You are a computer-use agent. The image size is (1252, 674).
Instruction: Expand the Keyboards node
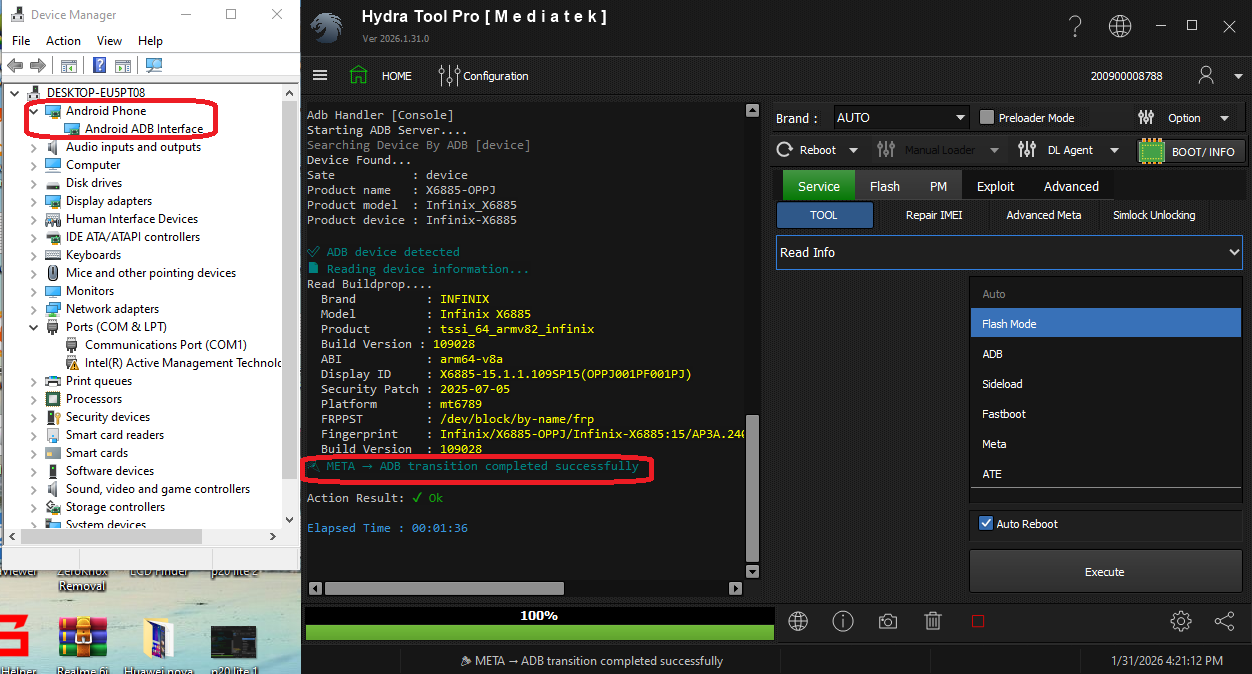34,255
